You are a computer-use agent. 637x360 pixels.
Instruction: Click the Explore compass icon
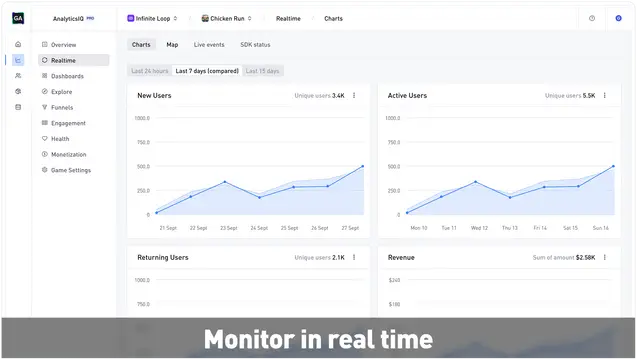[45, 91]
